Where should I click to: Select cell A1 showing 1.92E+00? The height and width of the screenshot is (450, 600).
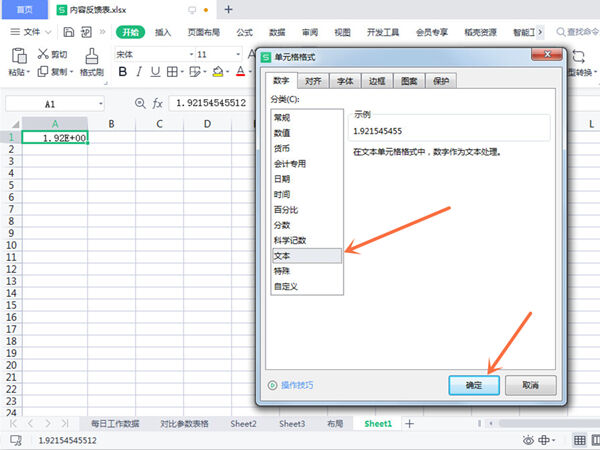point(55,137)
